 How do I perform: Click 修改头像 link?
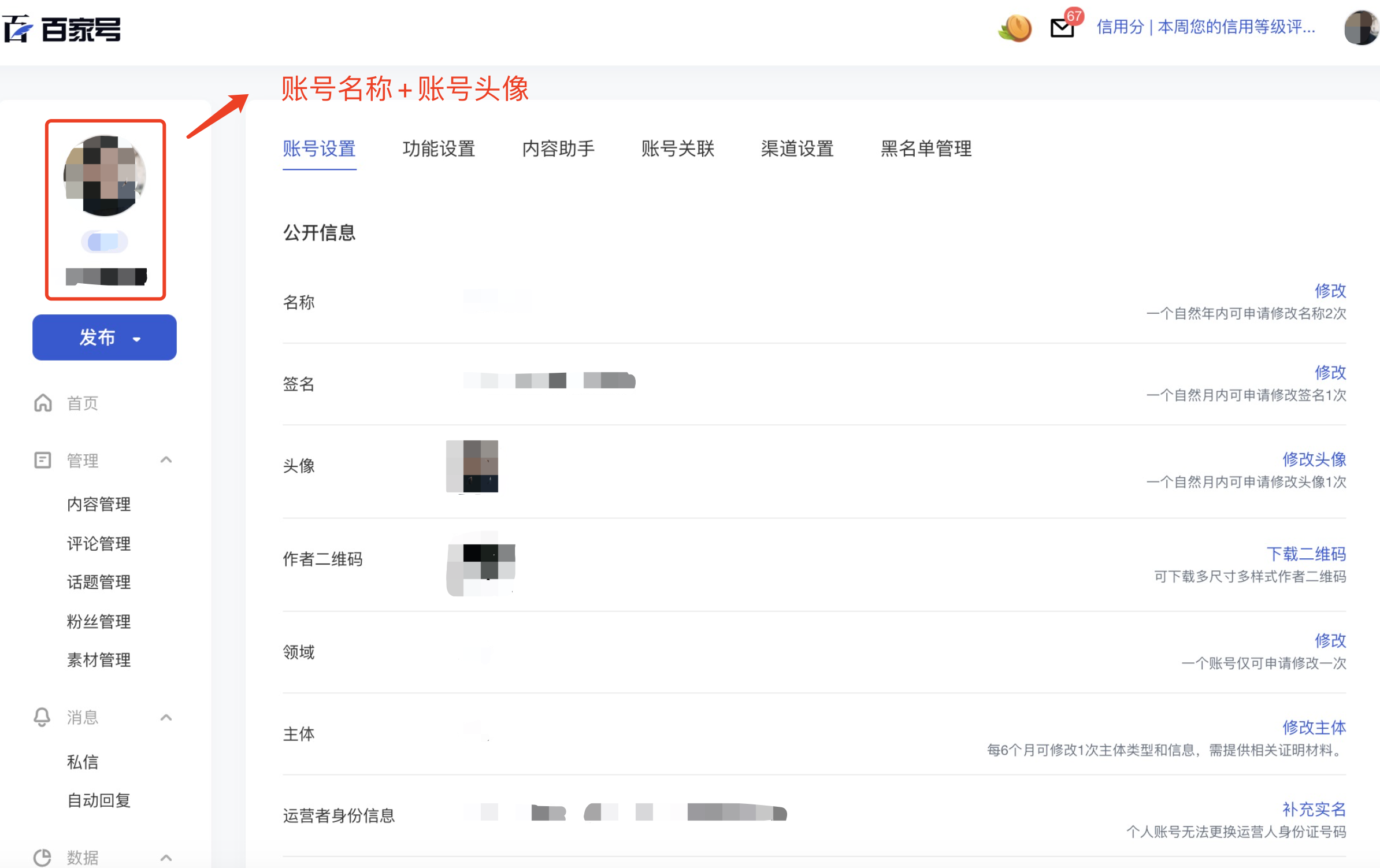[1314, 459]
